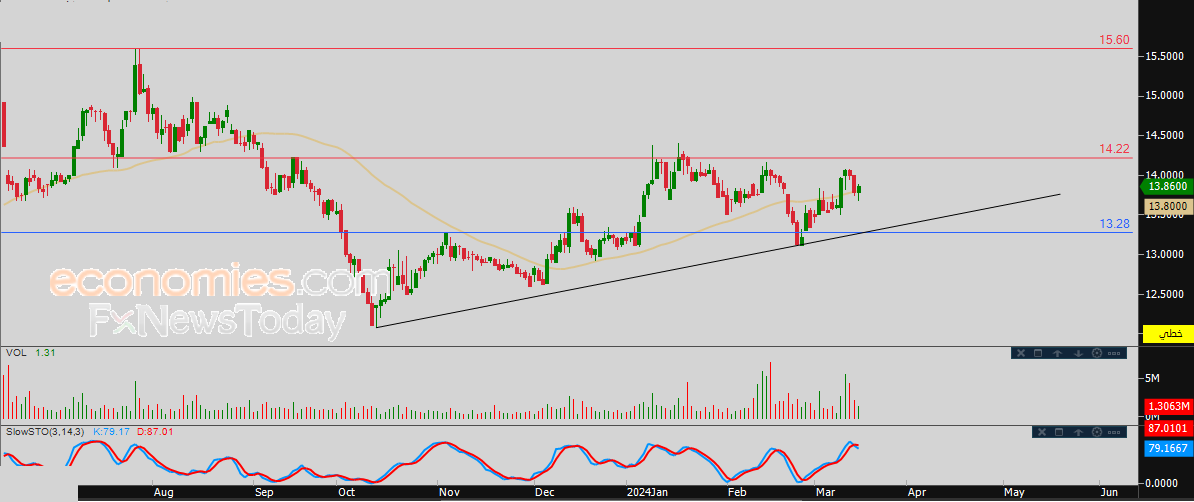
Task: Close the SlowSTO indicator panel
Action: point(1042,432)
